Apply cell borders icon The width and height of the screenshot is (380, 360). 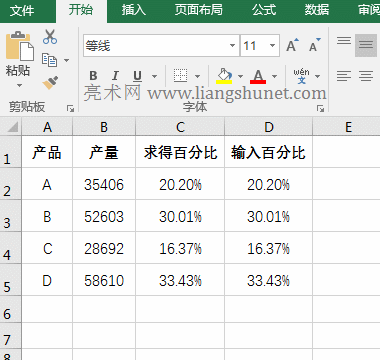(180, 76)
